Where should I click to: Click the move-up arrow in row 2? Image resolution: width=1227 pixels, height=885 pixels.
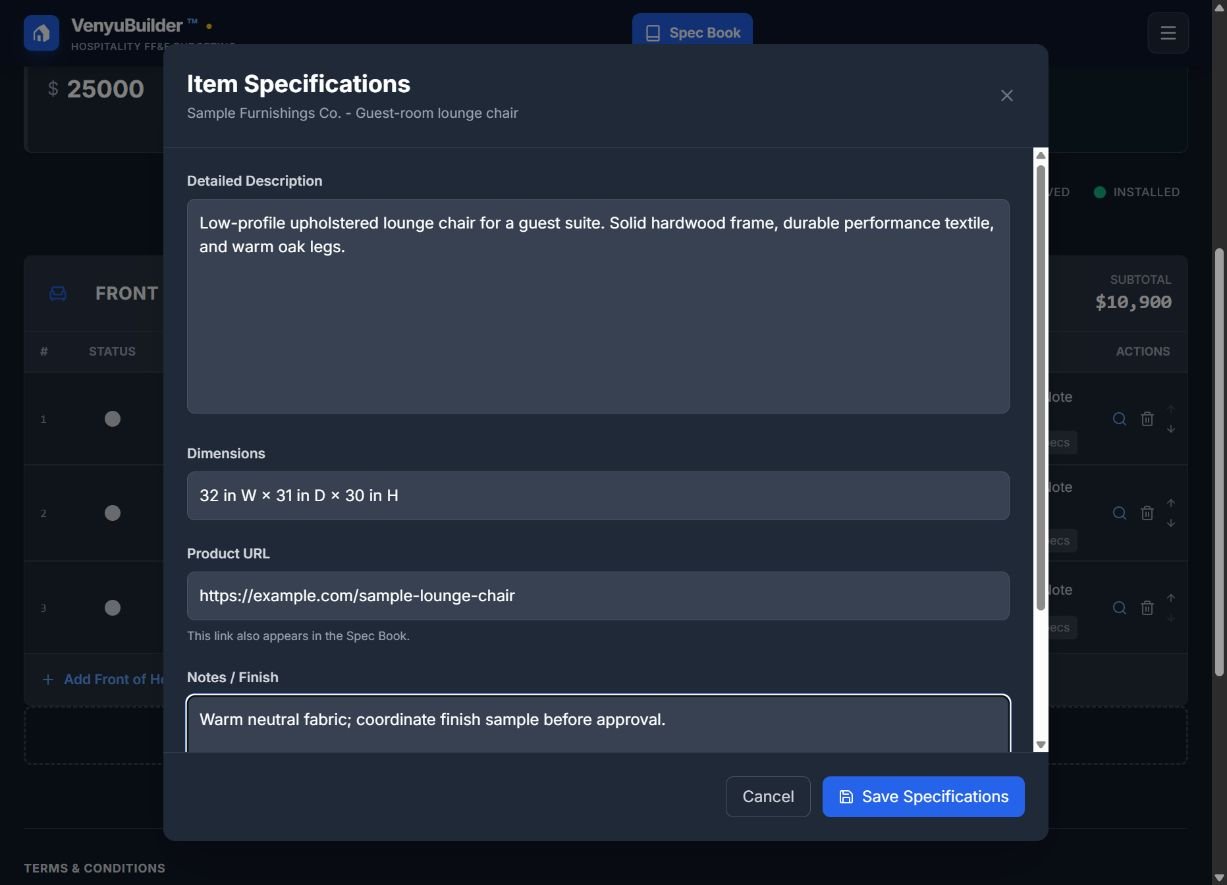(1171, 503)
